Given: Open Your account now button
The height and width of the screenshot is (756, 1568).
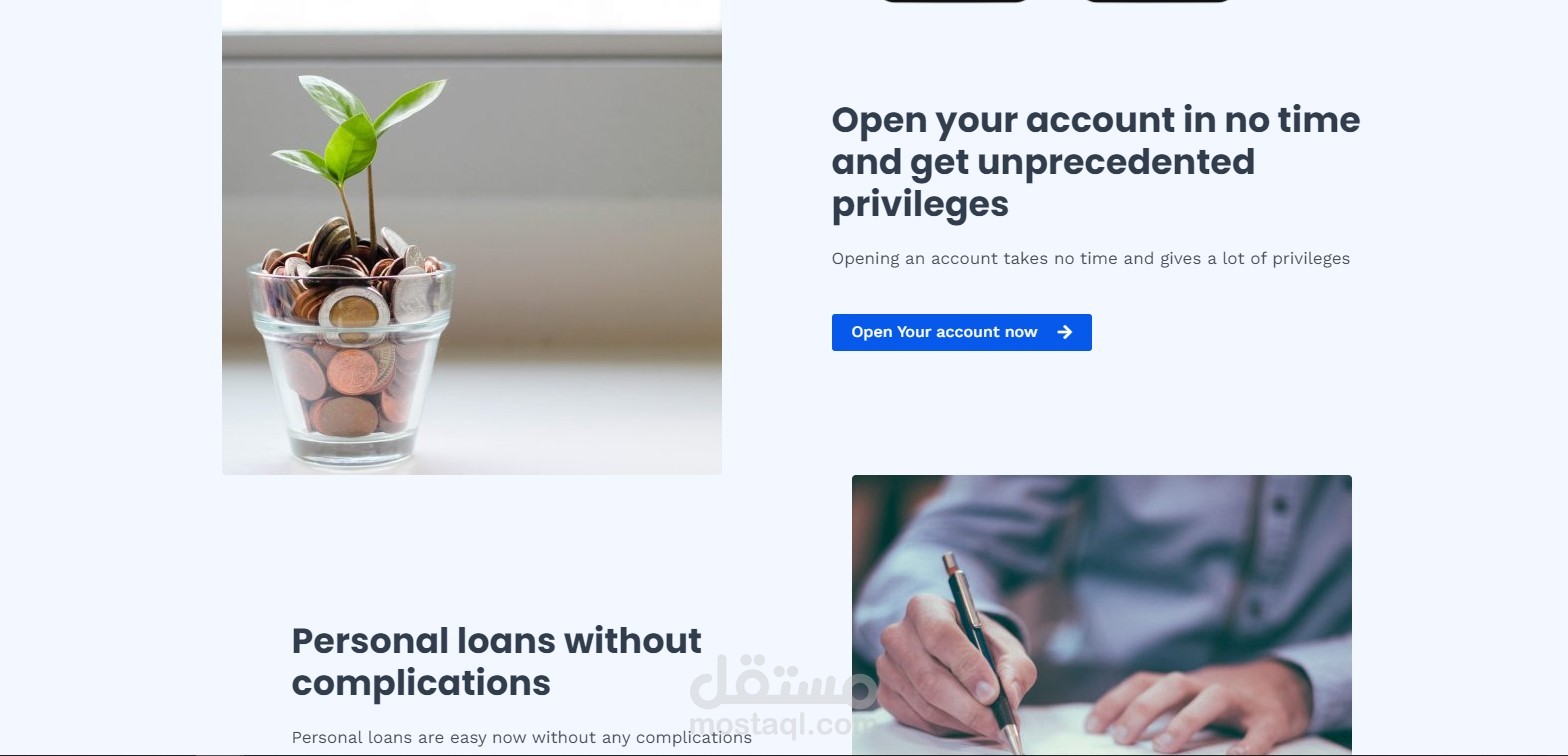Looking at the screenshot, I should (961, 332).
